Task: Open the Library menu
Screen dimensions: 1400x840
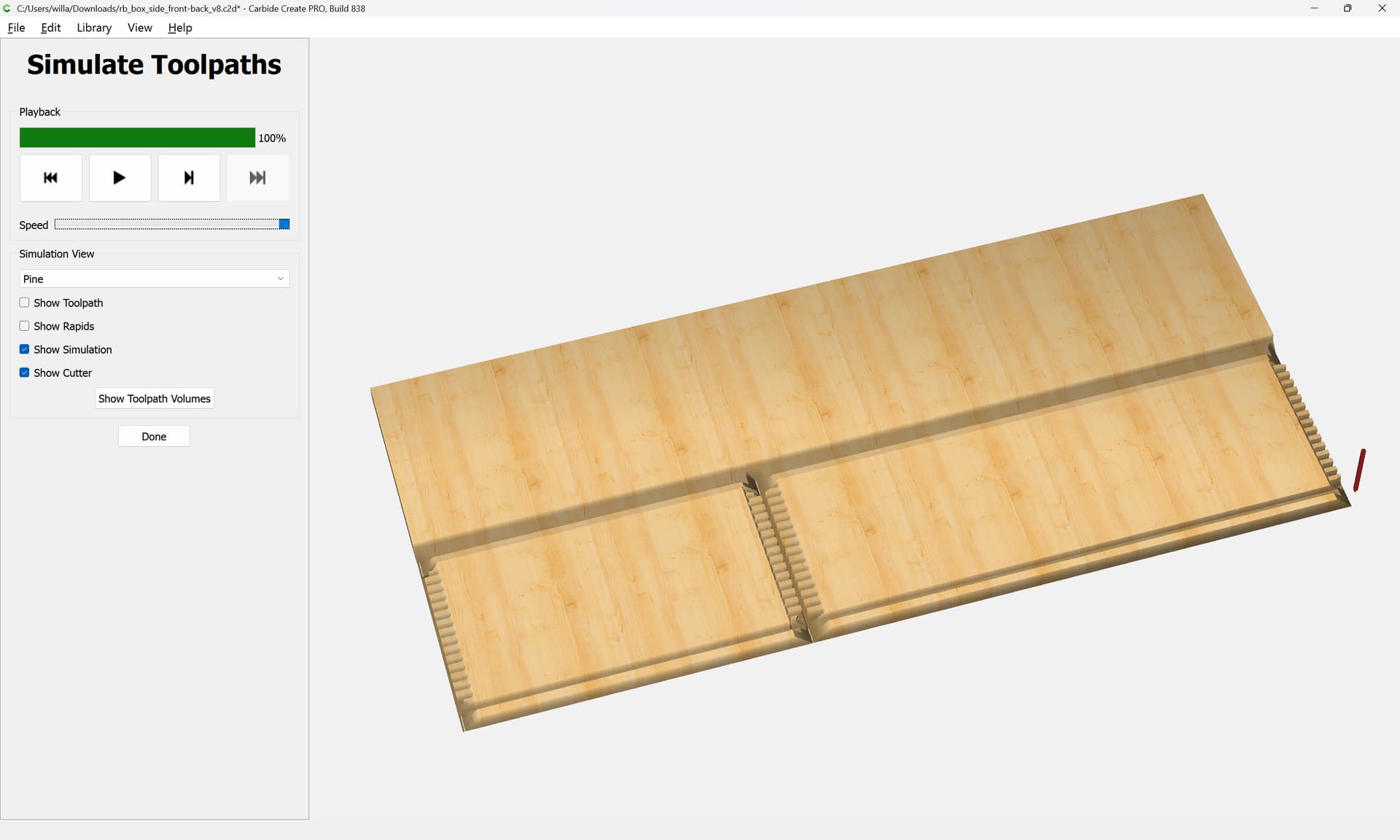Action: pos(94,28)
